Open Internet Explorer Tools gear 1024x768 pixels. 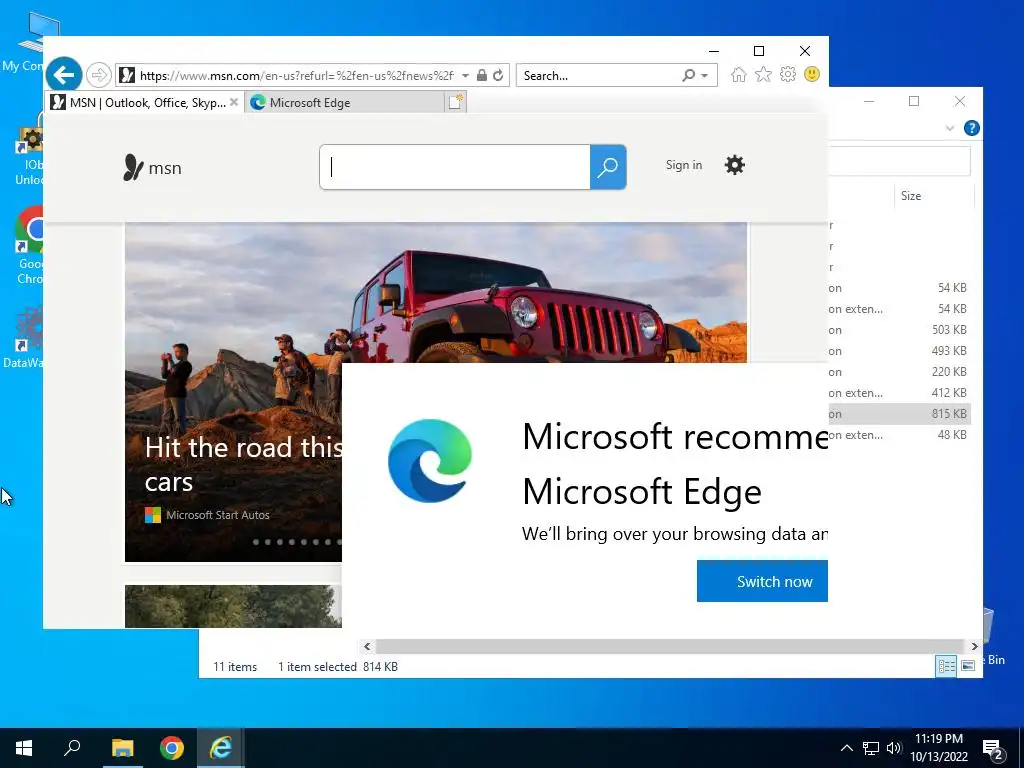click(788, 74)
